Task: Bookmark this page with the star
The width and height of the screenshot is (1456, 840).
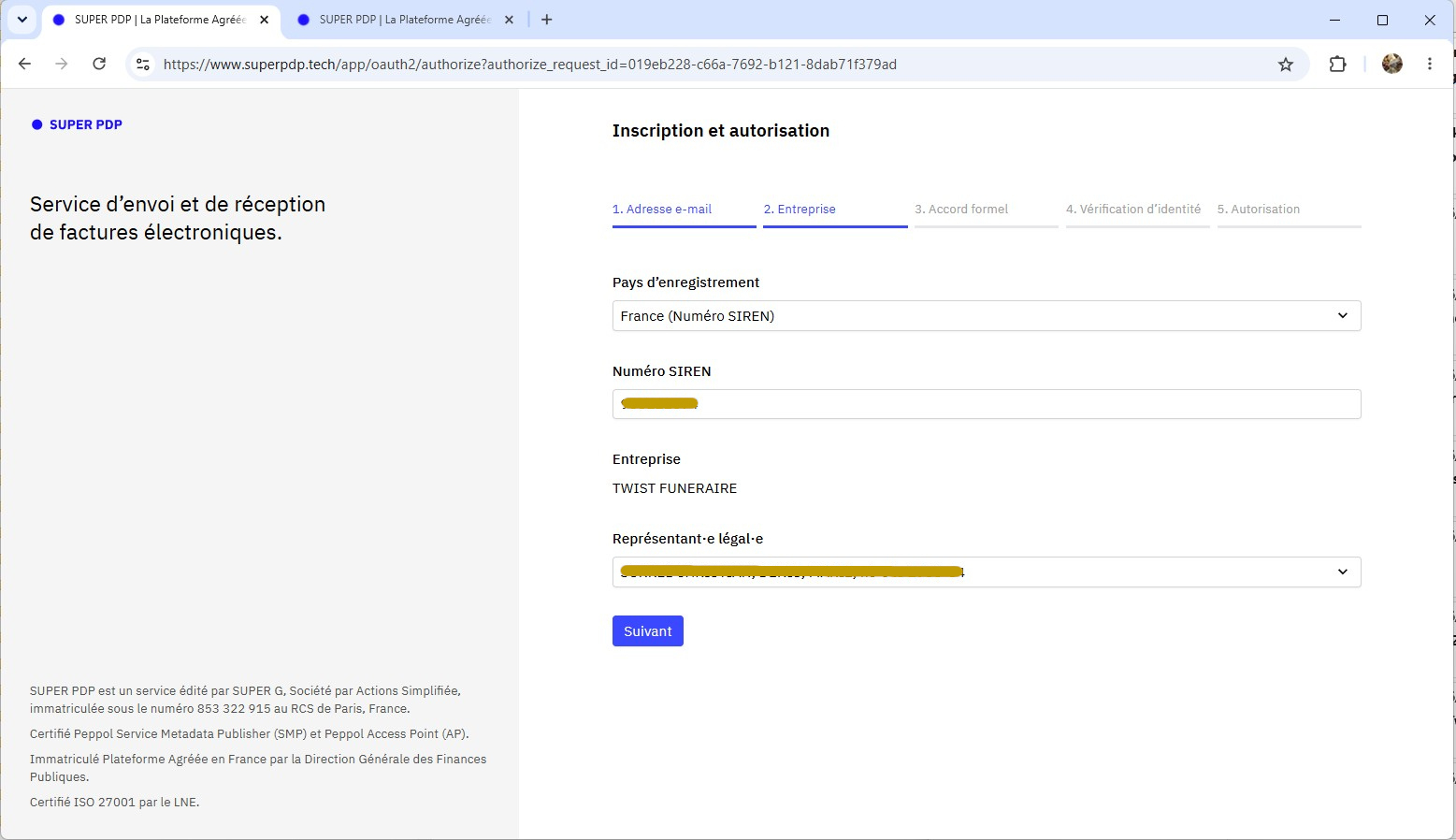Action: coord(1286,65)
